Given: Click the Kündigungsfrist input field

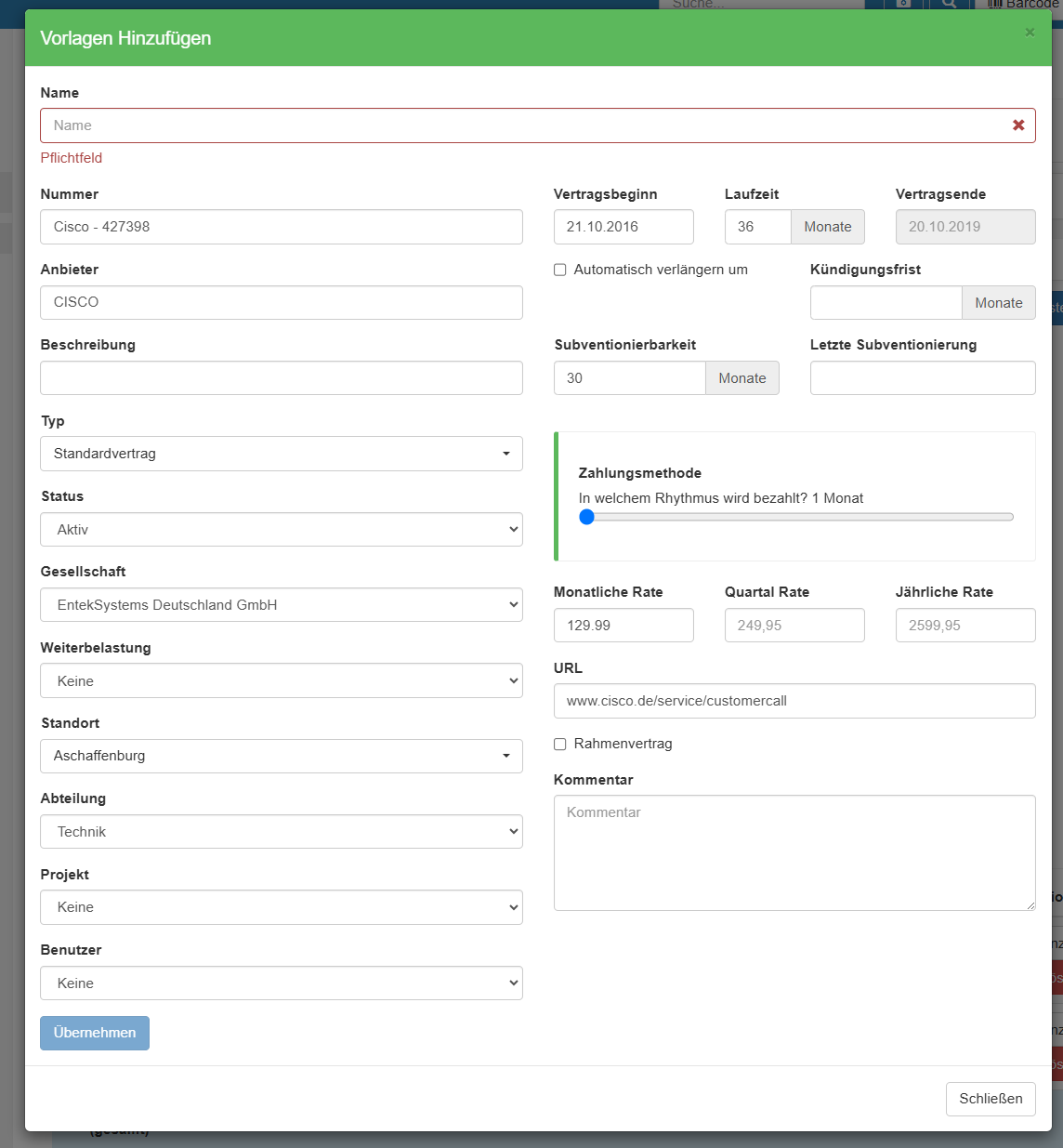Looking at the screenshot, I should [886, 303].
